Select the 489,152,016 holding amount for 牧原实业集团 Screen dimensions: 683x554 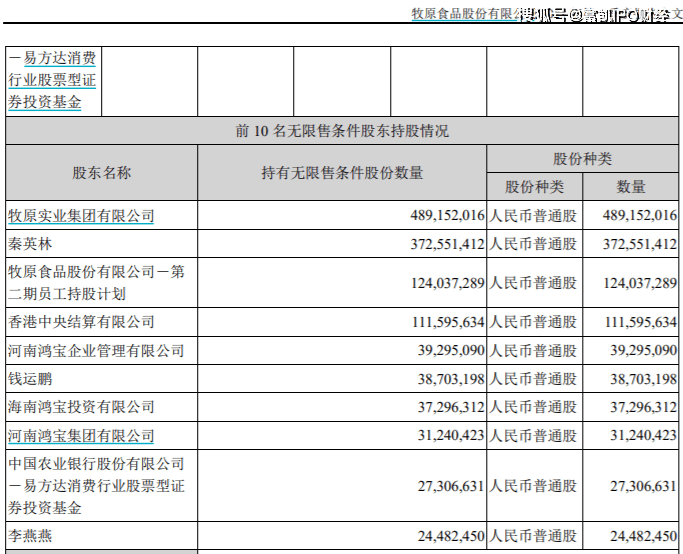[x=447, y=215]
